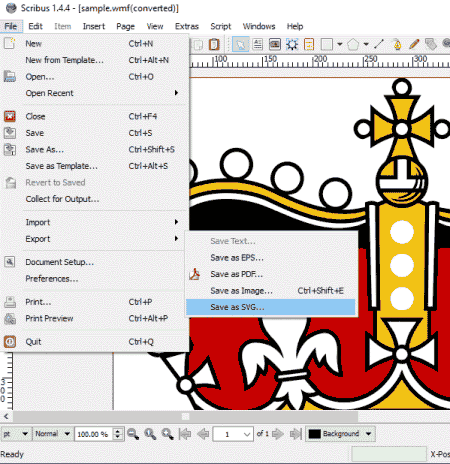Open the unit 'pt' dropdown
450x464 pixels.
pyautogui.click(x=15, y=434)
